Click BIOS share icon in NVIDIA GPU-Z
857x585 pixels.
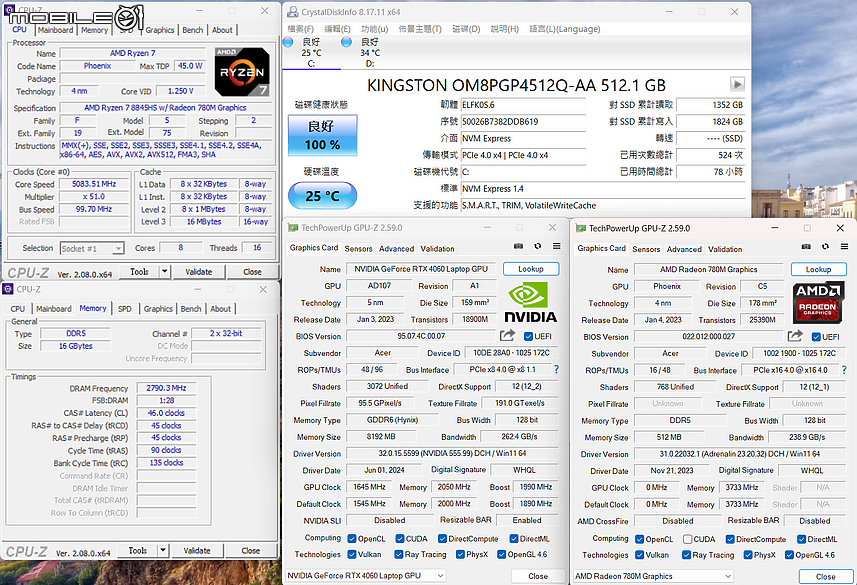(x=507, y=335)
